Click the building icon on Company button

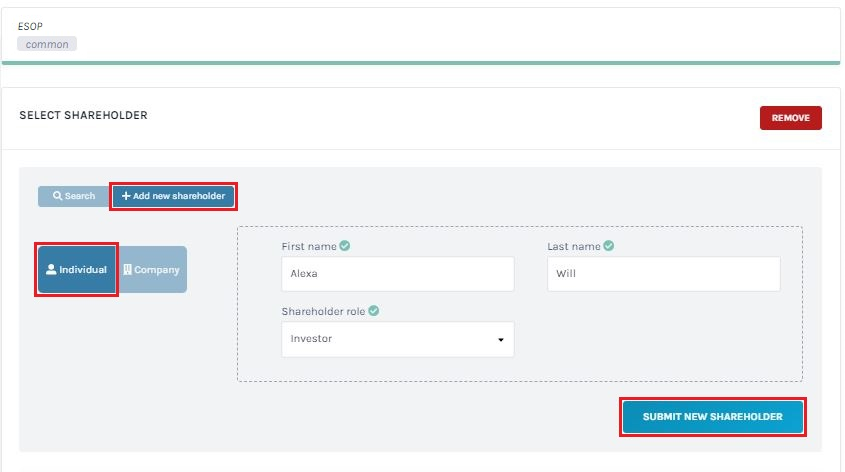pos(128,269)
